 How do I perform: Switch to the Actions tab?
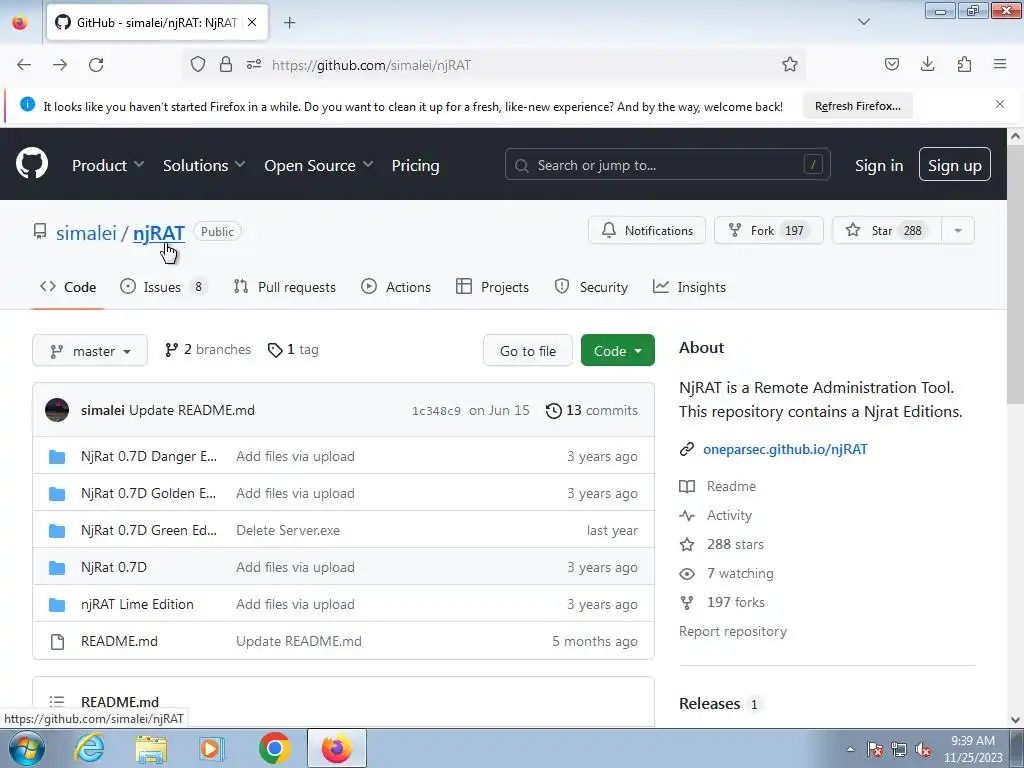point(396,287)
